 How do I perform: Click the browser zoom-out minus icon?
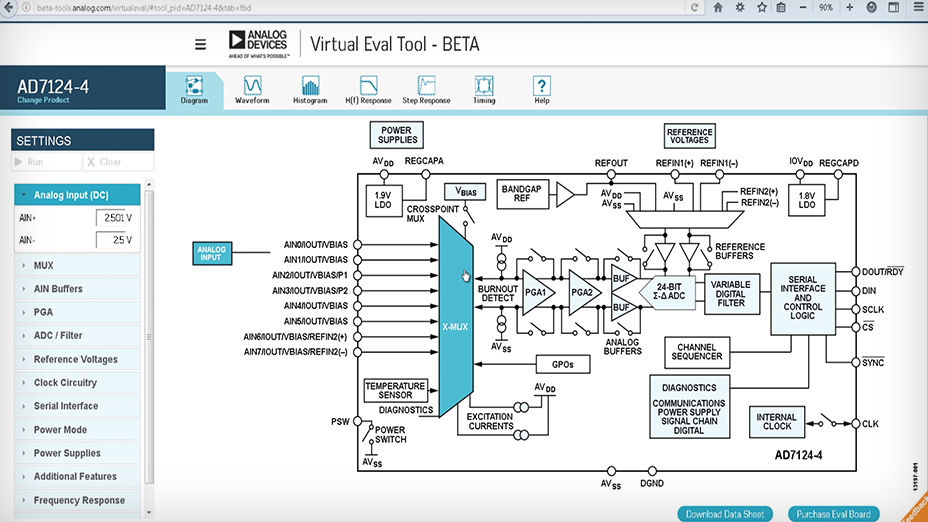pyautogui.click(x=803, y=8)
